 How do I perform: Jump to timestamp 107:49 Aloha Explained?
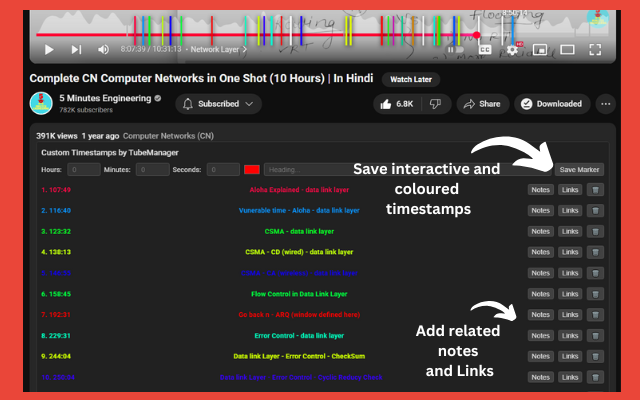point(56,190)
